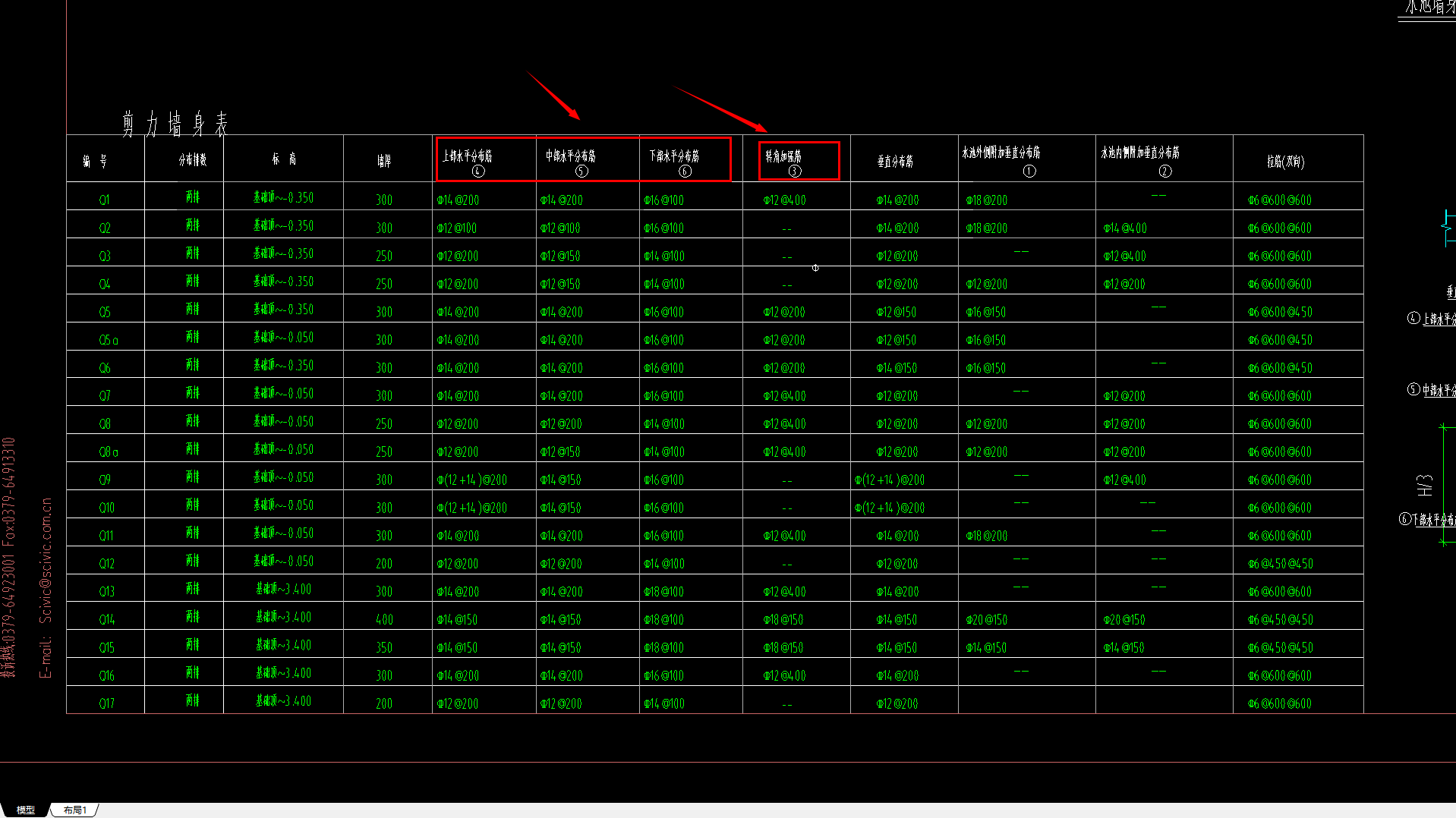The image size is (1456, 818).
Task: Open the 布局1 layout tab
Action: click(x=75, y=810)
